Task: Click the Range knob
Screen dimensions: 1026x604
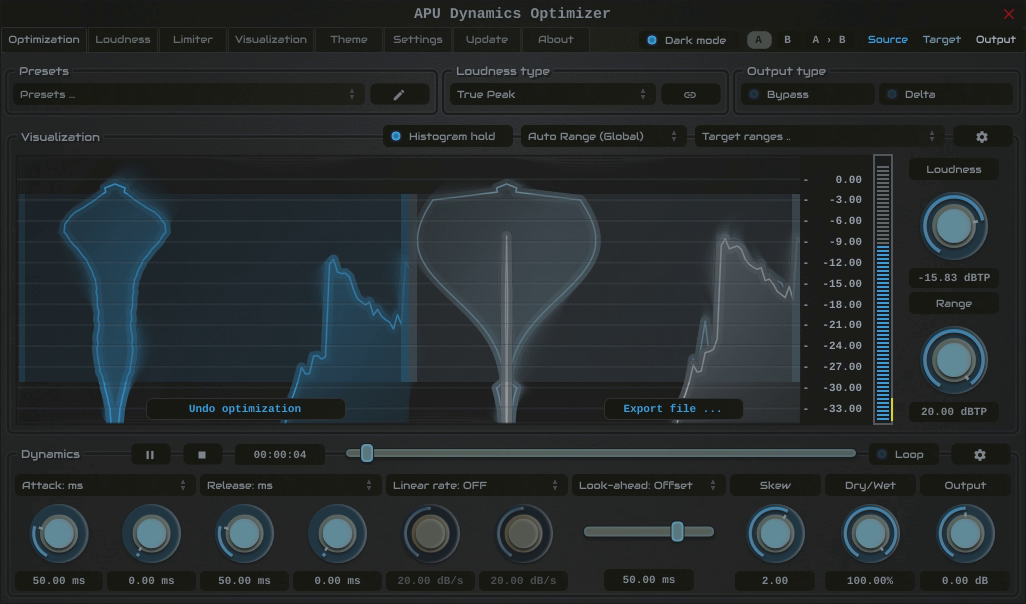Action: [x=953, y=360]
